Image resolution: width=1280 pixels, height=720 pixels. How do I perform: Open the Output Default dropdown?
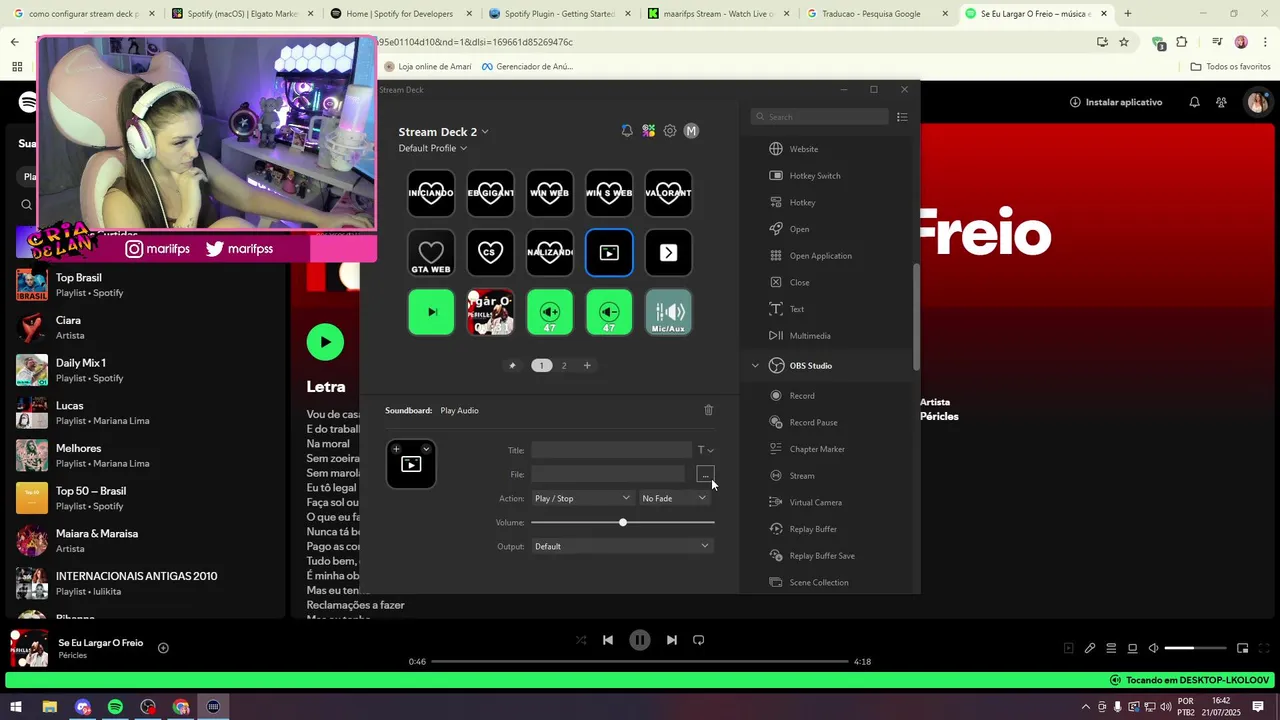tap(622, 546)
